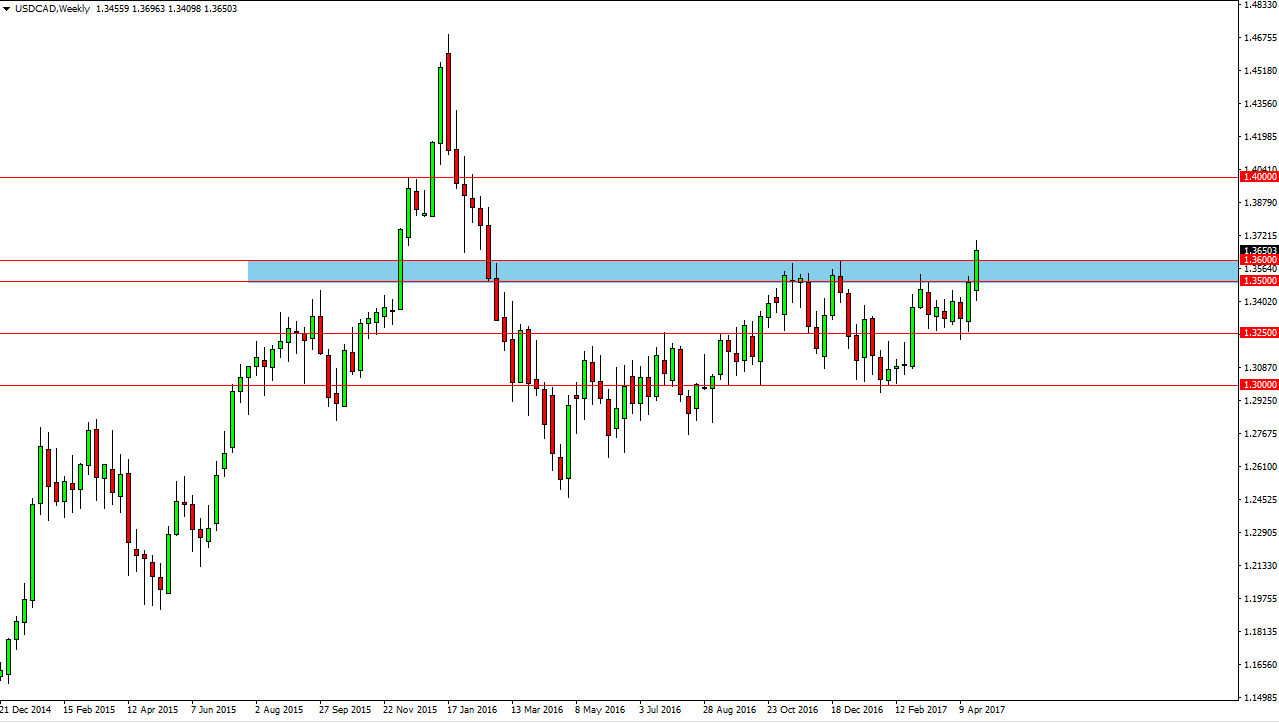The height and width of the screenshot is (723, 1279).
Task: Select the red 1.36000 price level tag
Action: [1258, 260]
